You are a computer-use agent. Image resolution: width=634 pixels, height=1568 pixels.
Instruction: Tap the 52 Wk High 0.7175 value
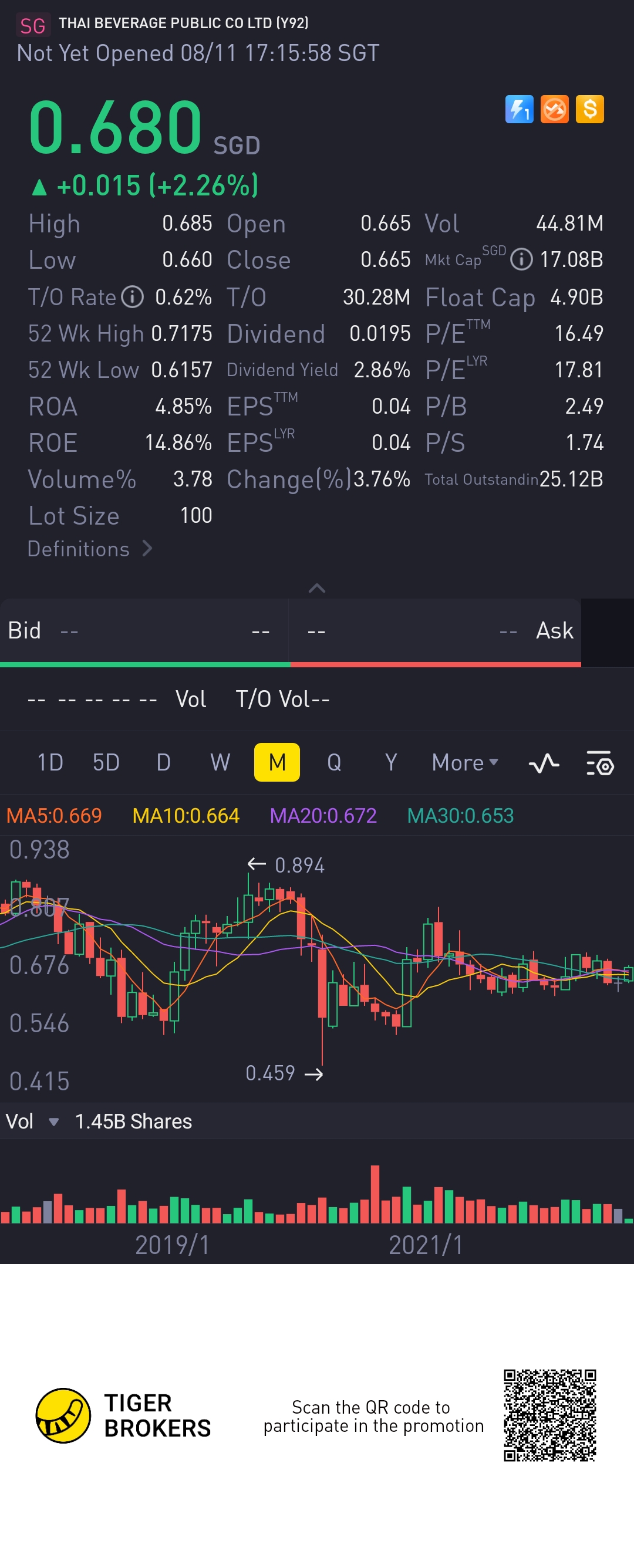[x=181, y=333]
